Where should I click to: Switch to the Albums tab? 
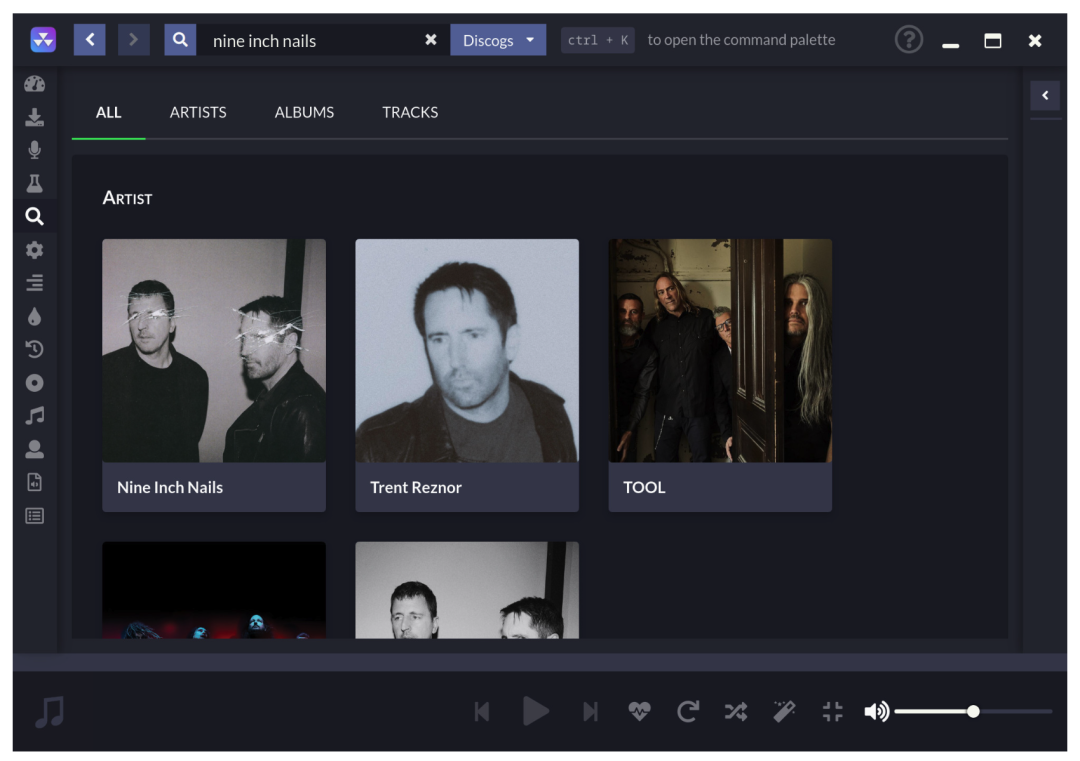point(304,112)
